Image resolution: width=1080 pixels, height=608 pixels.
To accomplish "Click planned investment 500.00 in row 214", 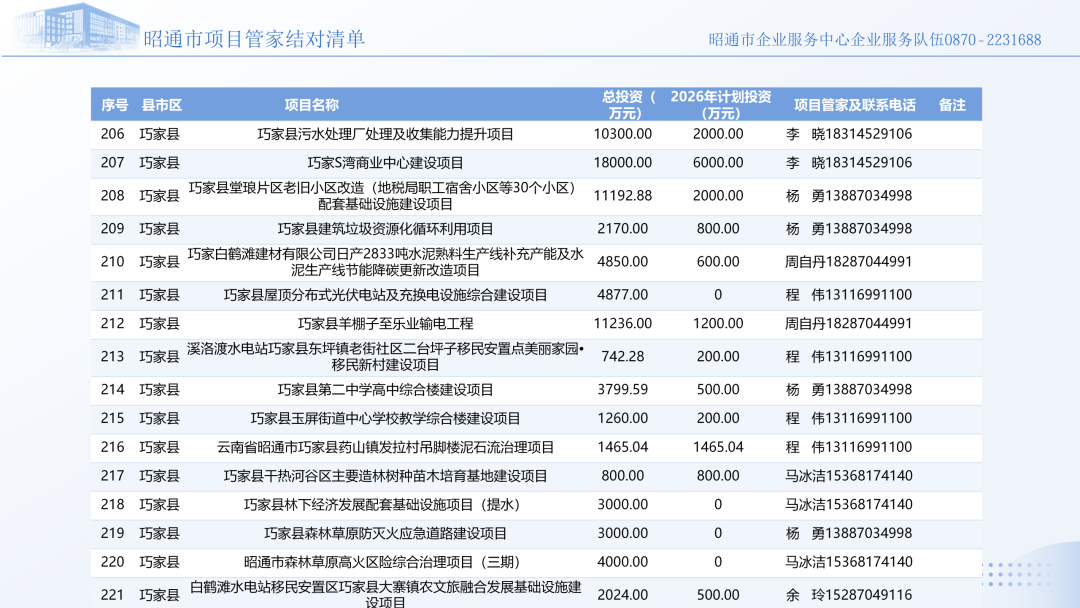I will (x=718, y=390).
